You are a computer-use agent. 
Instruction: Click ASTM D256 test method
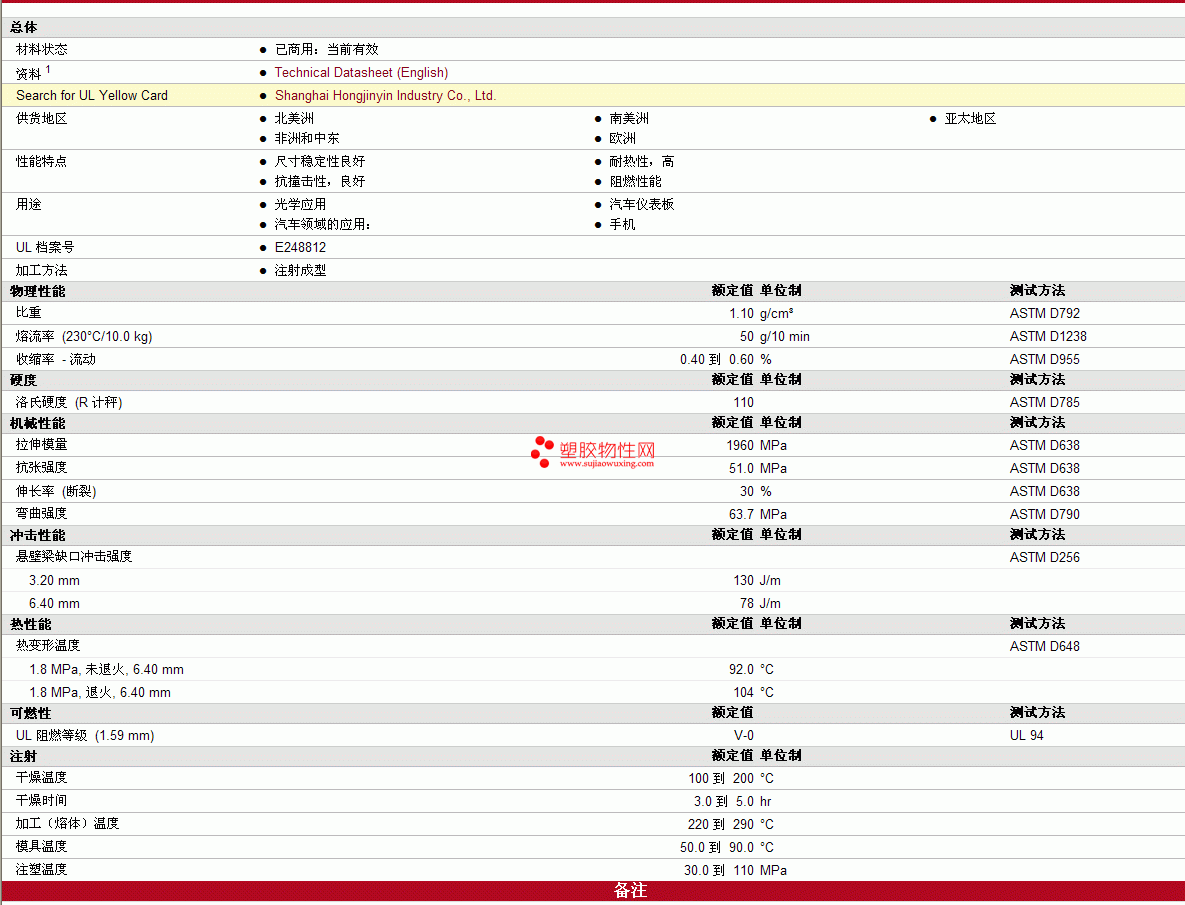pyautogui.click(x=1044, y=558)
